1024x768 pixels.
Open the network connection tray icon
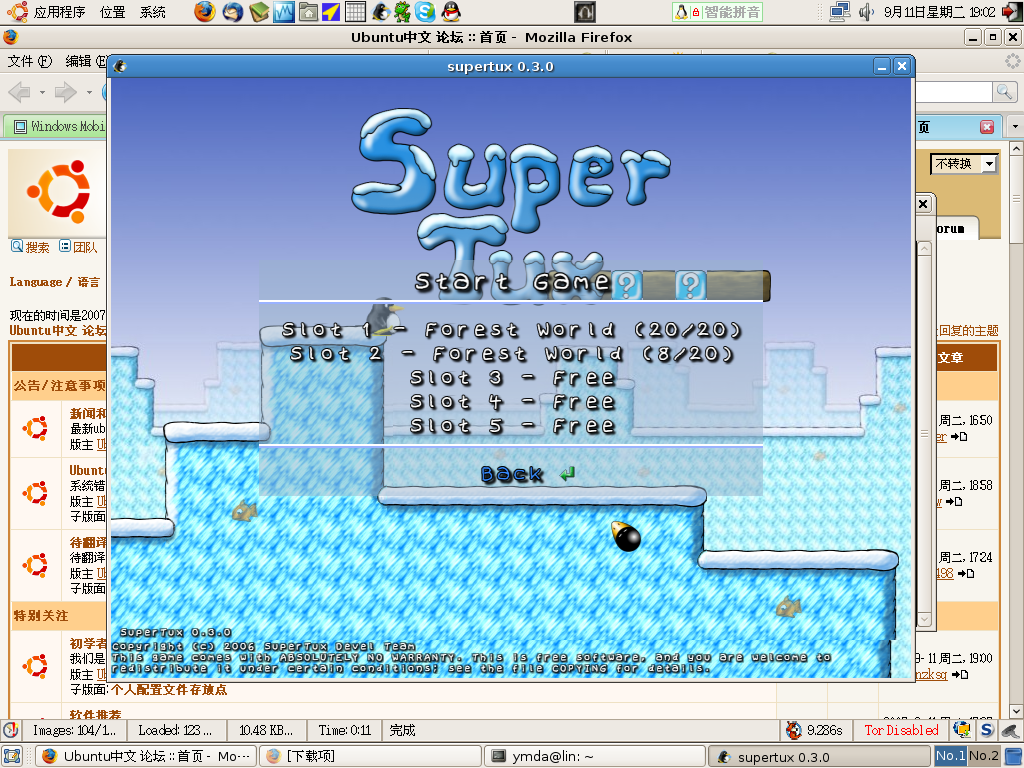click(x=840, y=12)
